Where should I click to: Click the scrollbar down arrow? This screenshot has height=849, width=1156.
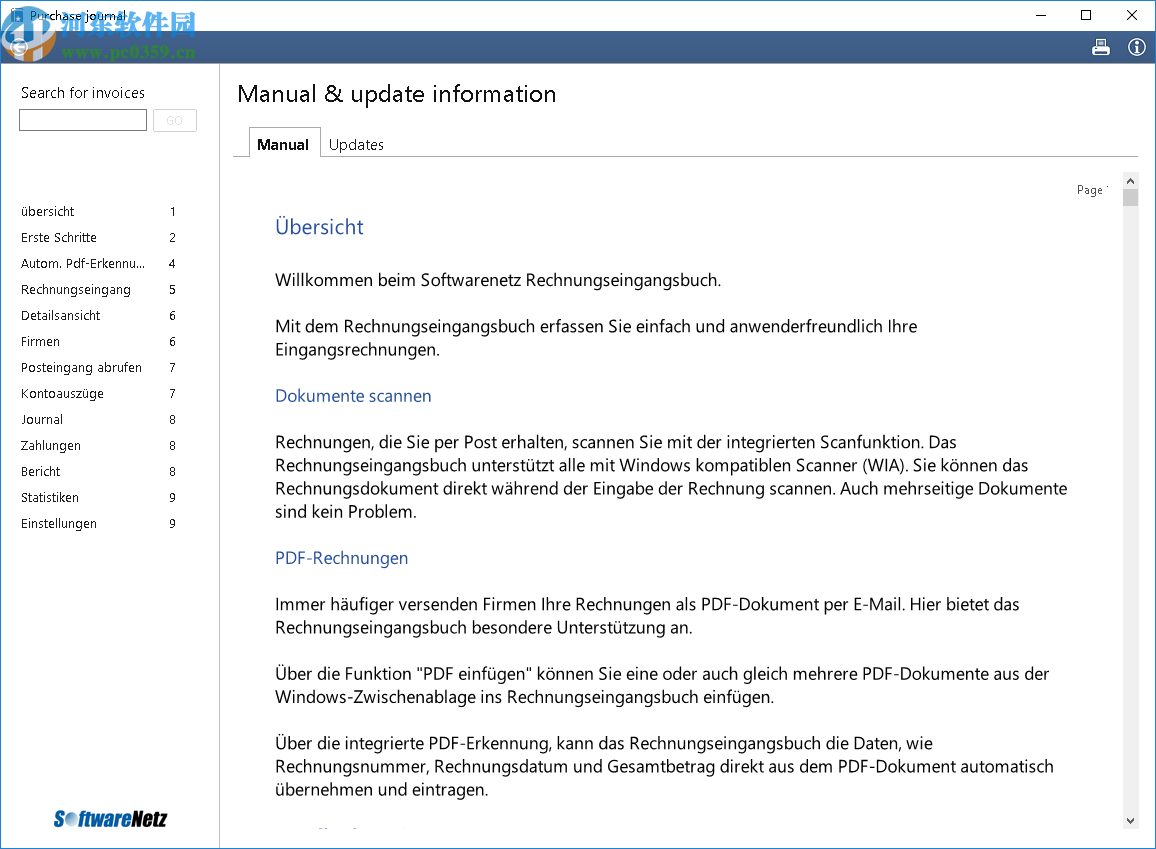(x=1130, y=820)
